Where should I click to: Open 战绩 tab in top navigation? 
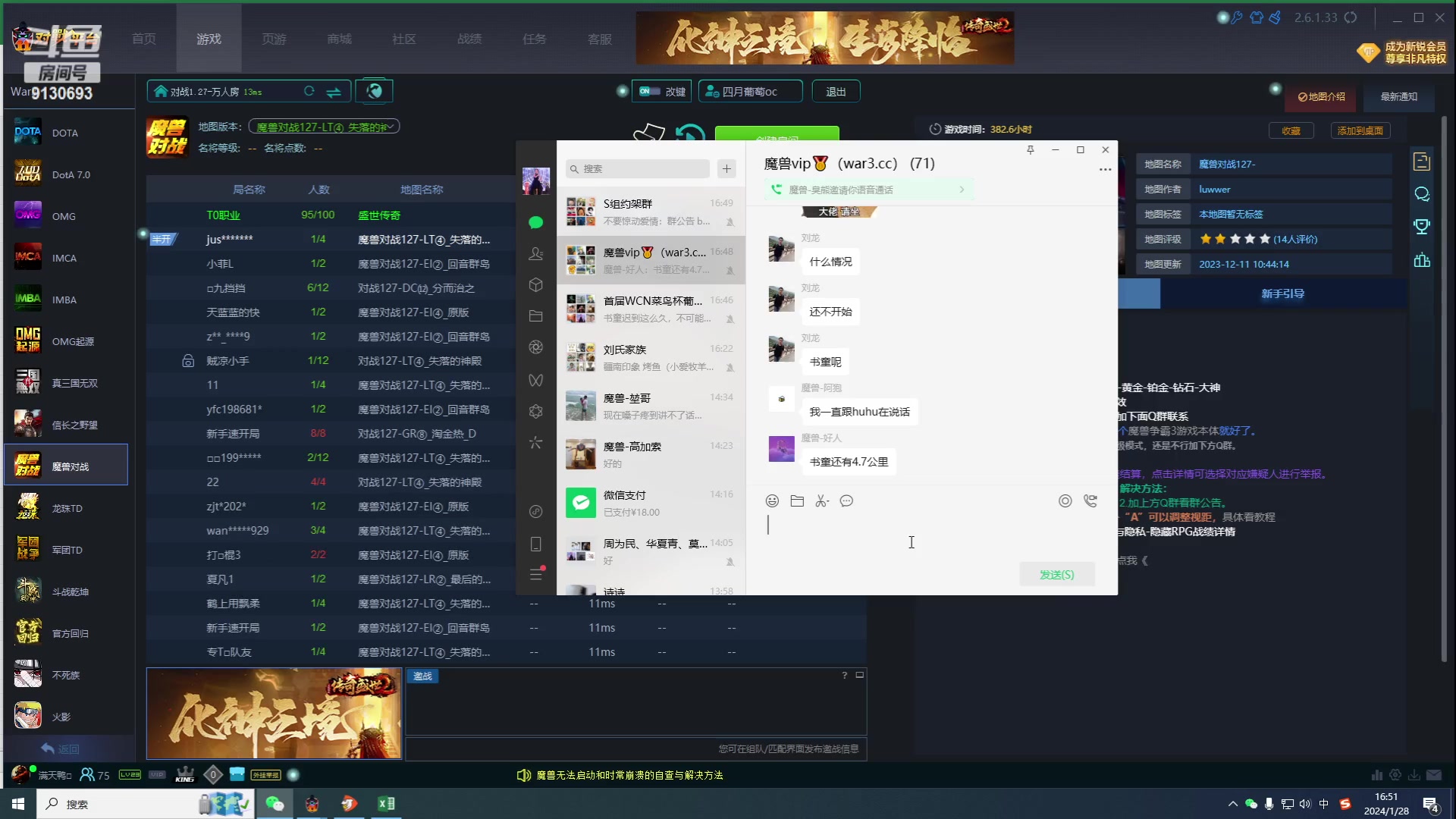point(469,39)
